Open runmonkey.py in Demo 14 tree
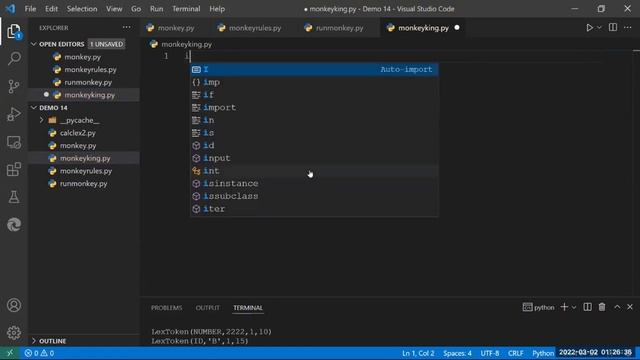 click(x=84, y=184)
